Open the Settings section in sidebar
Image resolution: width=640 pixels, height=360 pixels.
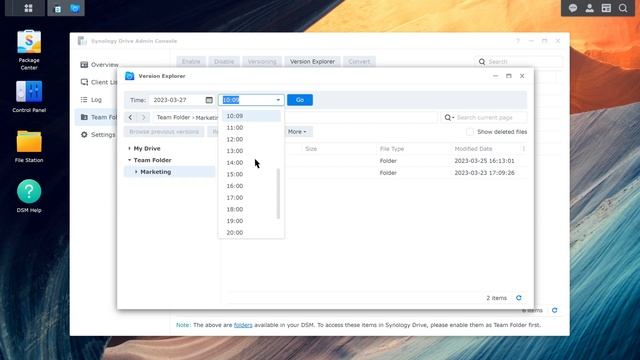coord(98,135)
